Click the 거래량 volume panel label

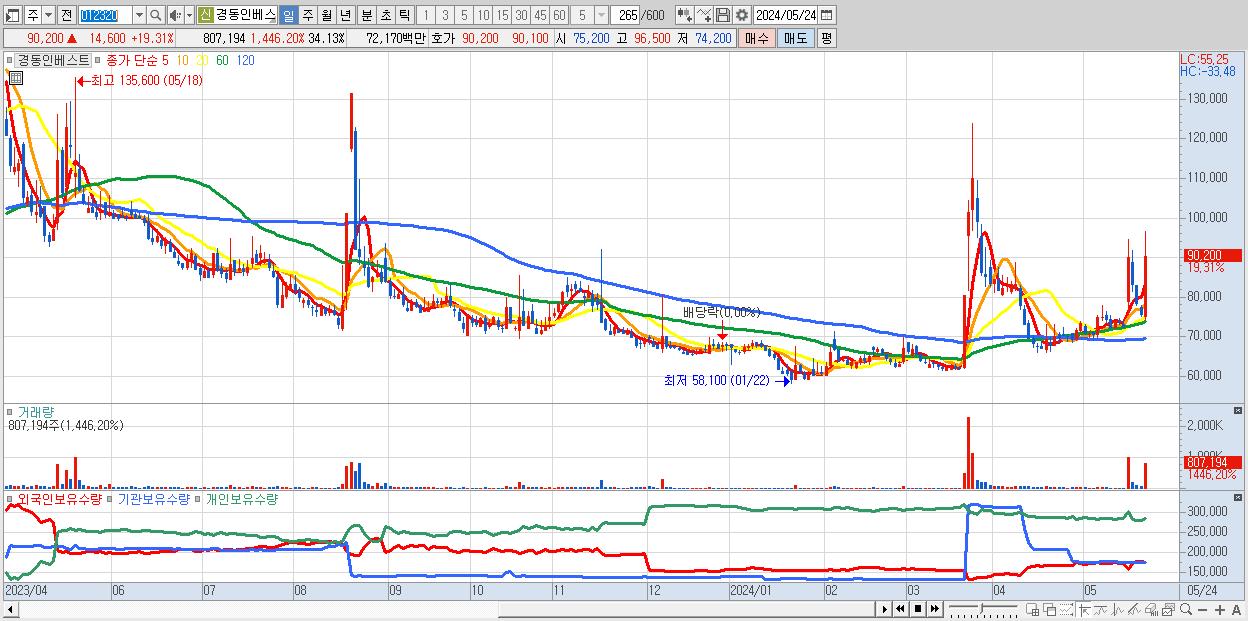35,412
